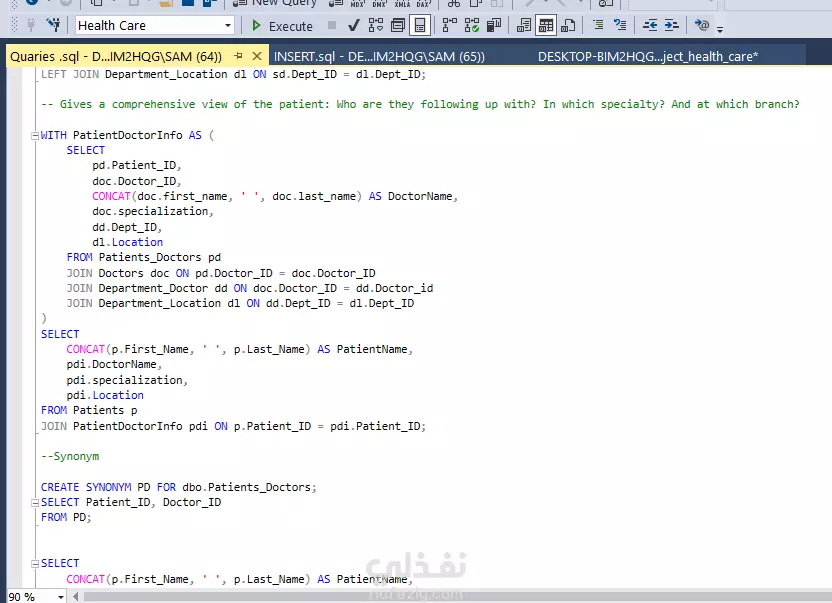Click 'pd.Patient_ID,' in the CTE

[136, 166]
